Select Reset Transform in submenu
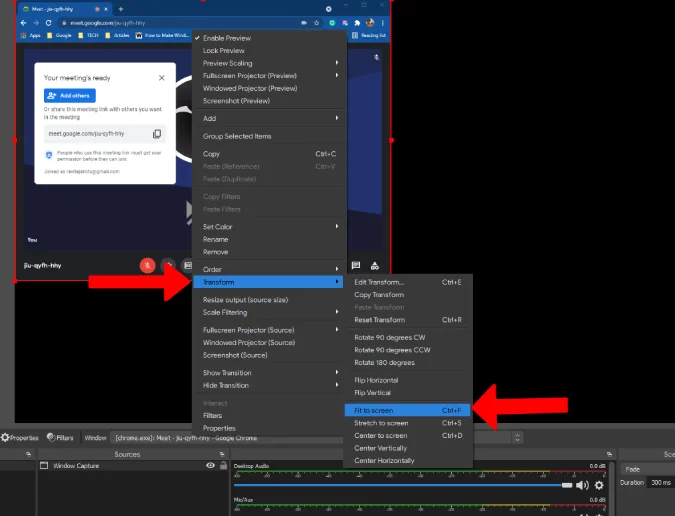The width and height of the screenshot is (675, 516). tap(408, 320)
